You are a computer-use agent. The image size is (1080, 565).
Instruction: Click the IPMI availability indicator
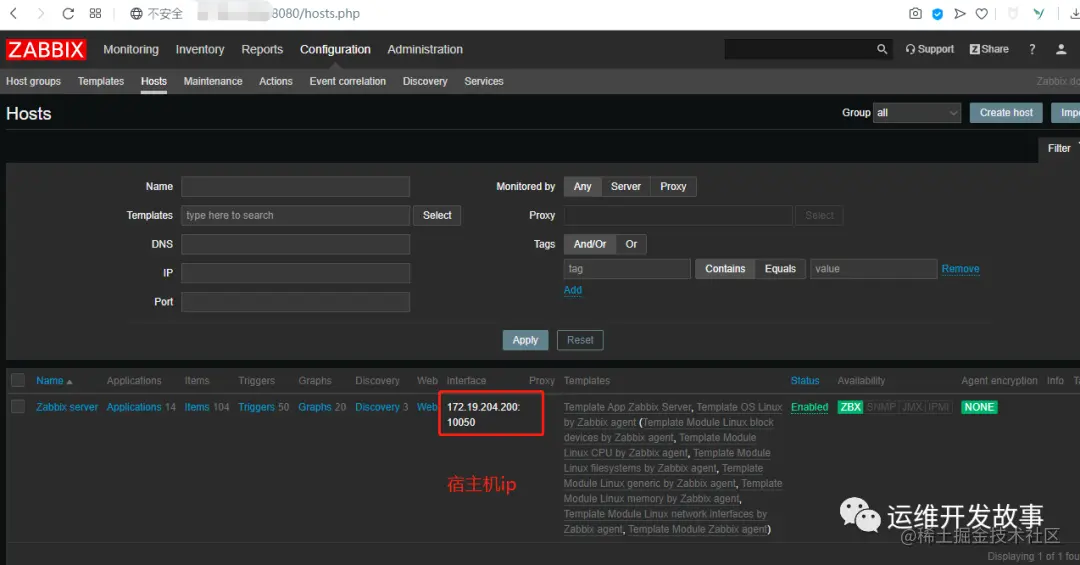[939, 407]
